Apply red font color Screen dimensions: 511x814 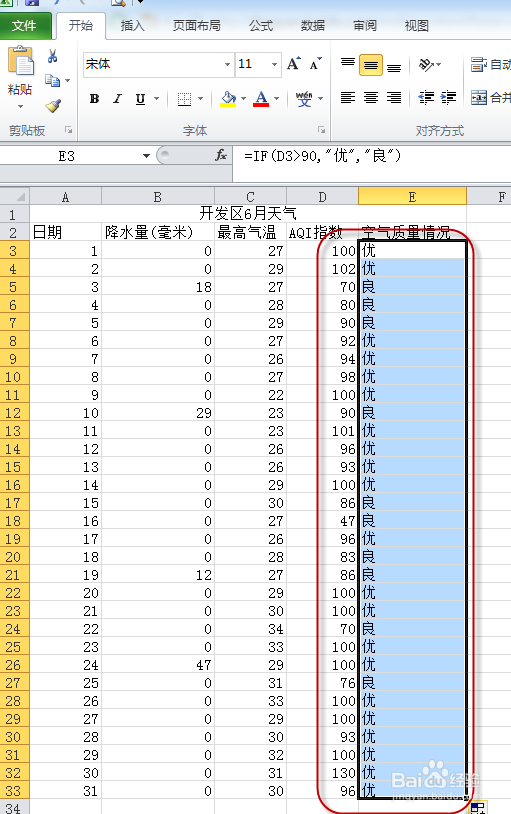coord(261,99)
